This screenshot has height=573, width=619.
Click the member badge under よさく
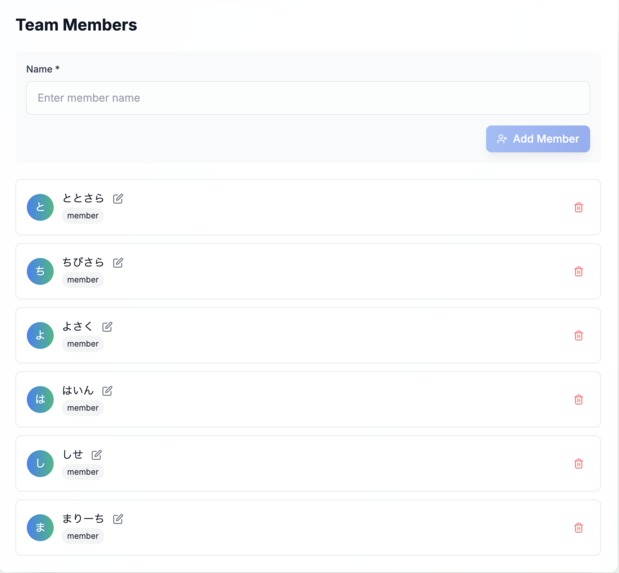pos(83,344)
